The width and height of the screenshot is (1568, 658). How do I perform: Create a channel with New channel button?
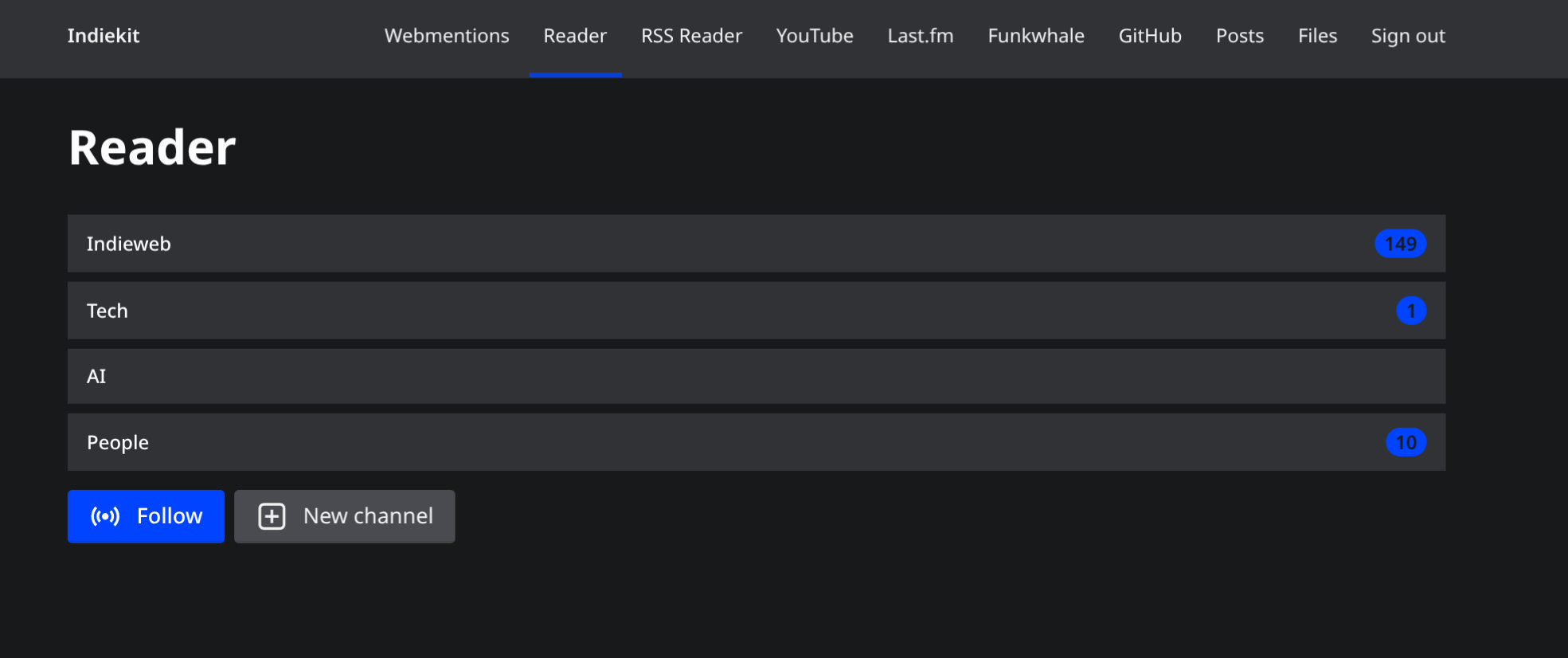[345, 516]
